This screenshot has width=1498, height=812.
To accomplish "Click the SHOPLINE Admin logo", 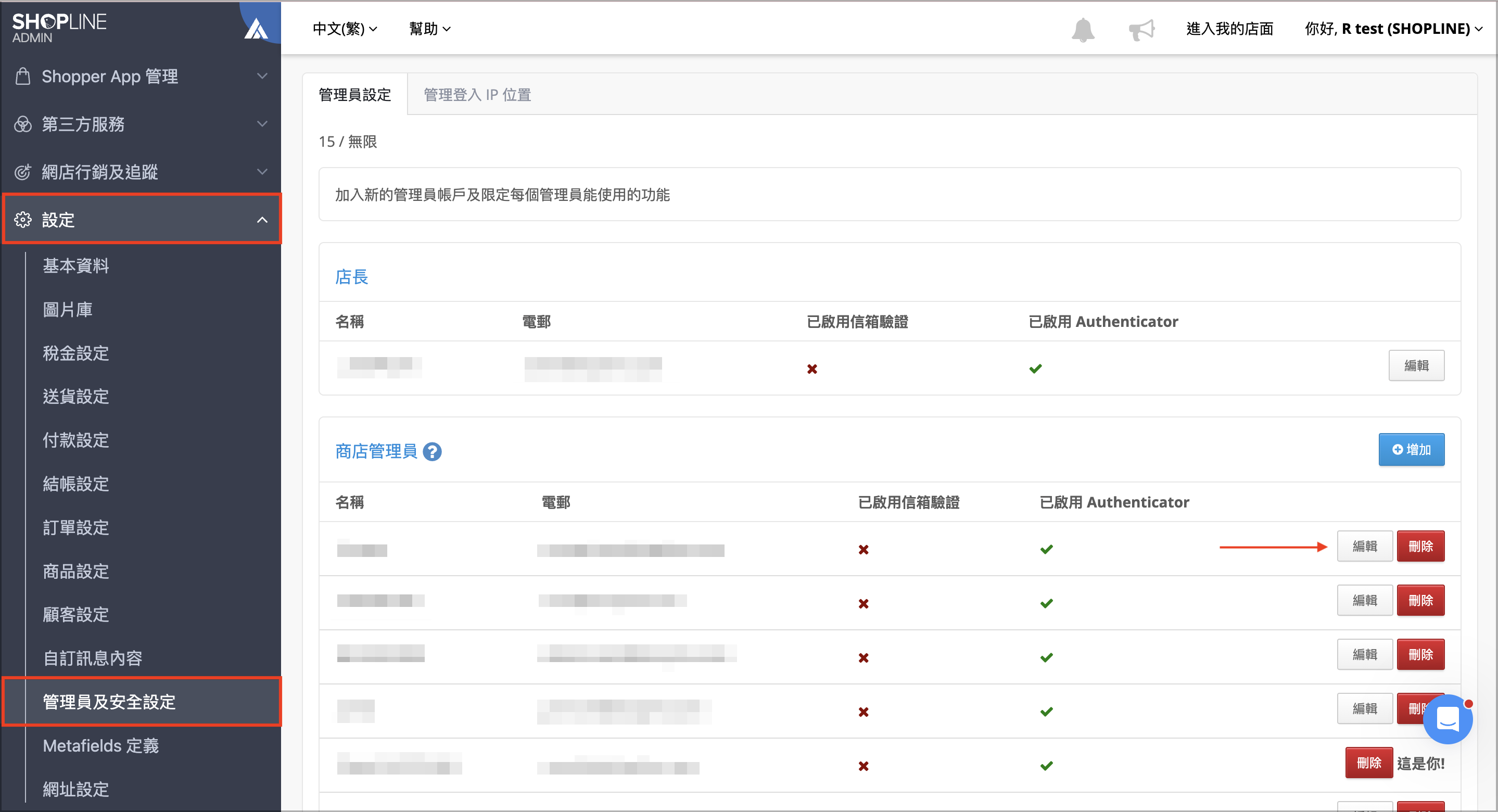I will point(59,28).
